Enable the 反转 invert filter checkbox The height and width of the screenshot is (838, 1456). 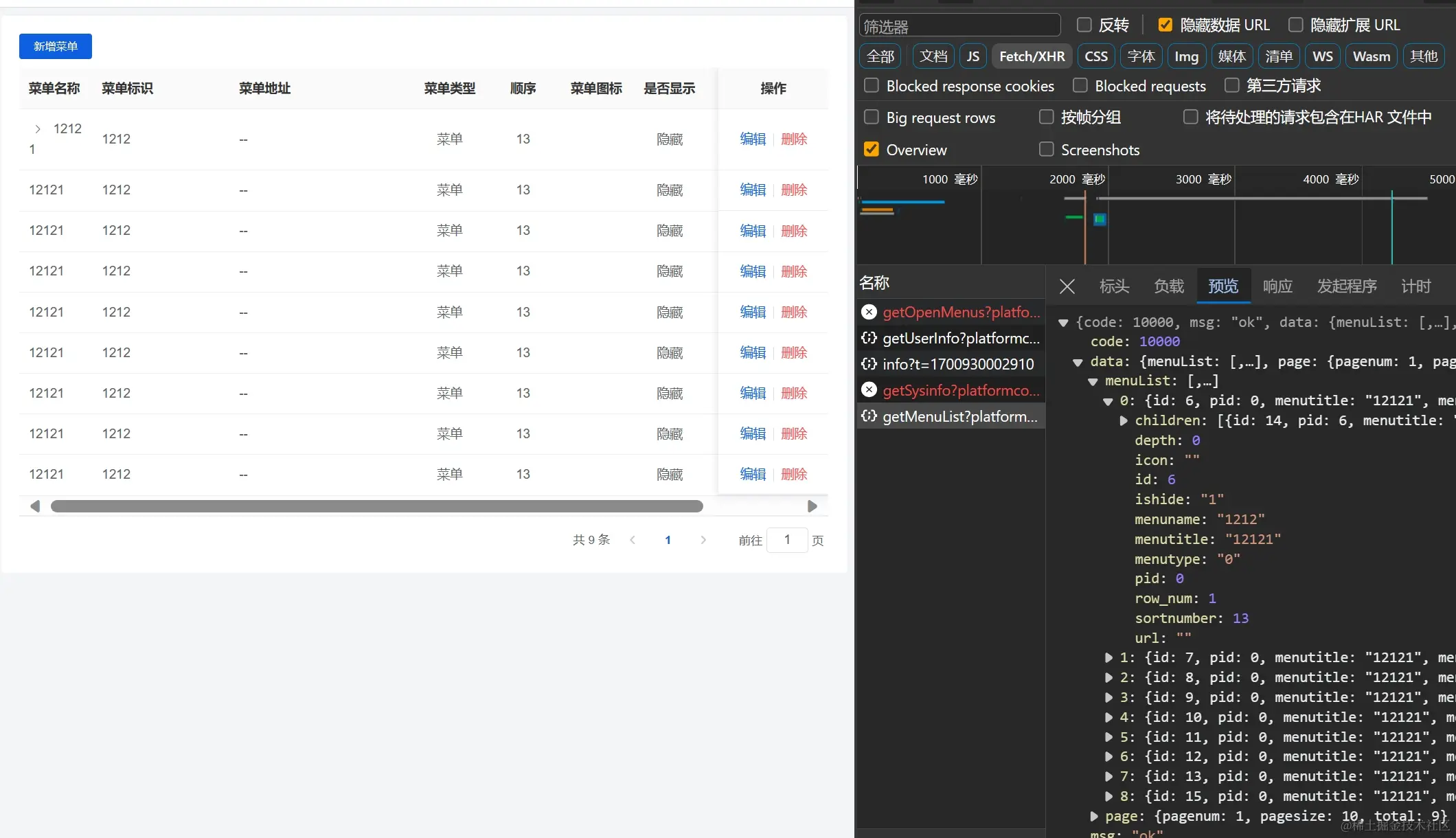tap(1084, 25)
